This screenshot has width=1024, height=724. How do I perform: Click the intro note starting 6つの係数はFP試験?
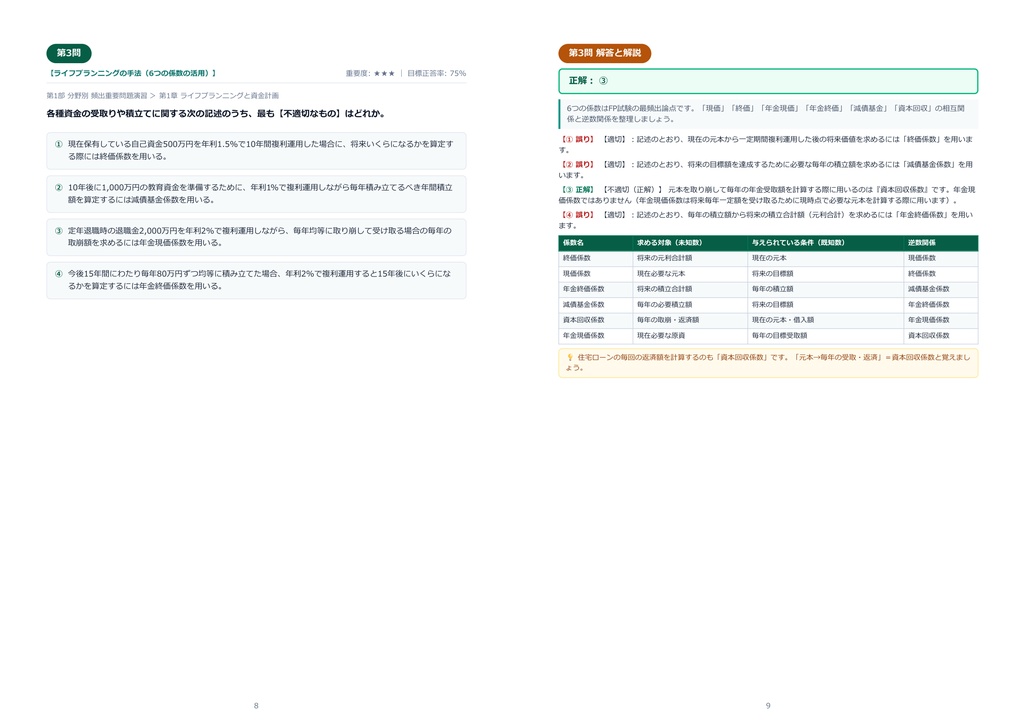(x=768, y=114)
